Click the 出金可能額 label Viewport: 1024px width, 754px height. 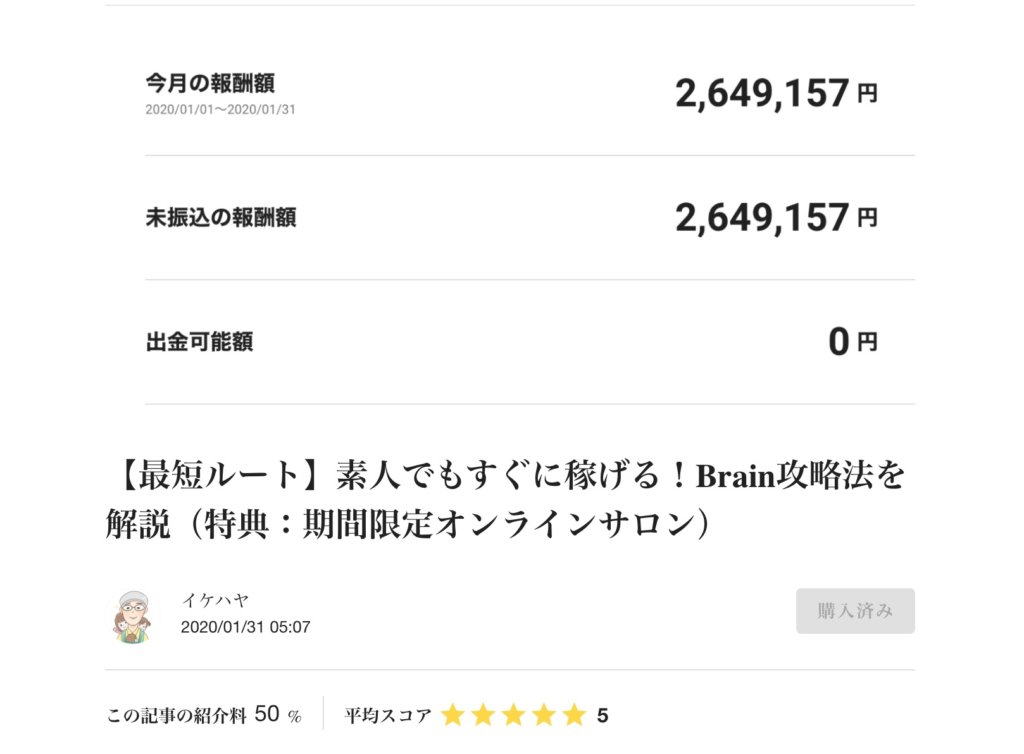pos(199,342)
